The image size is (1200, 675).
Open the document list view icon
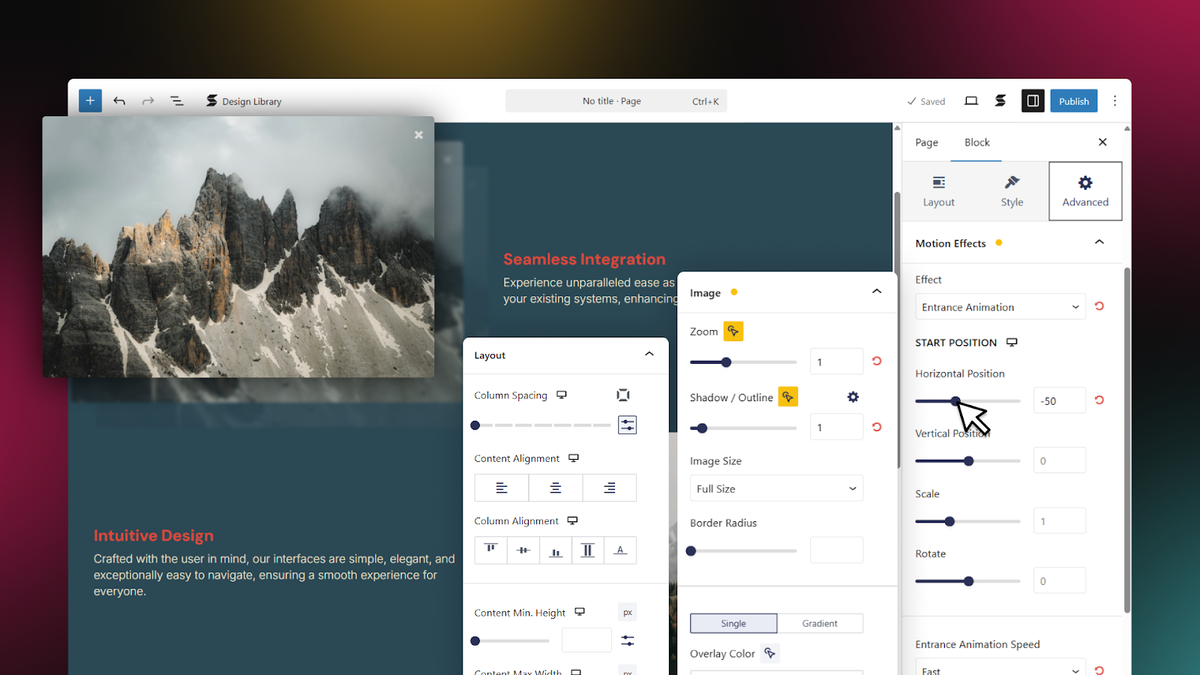(177, 100)
